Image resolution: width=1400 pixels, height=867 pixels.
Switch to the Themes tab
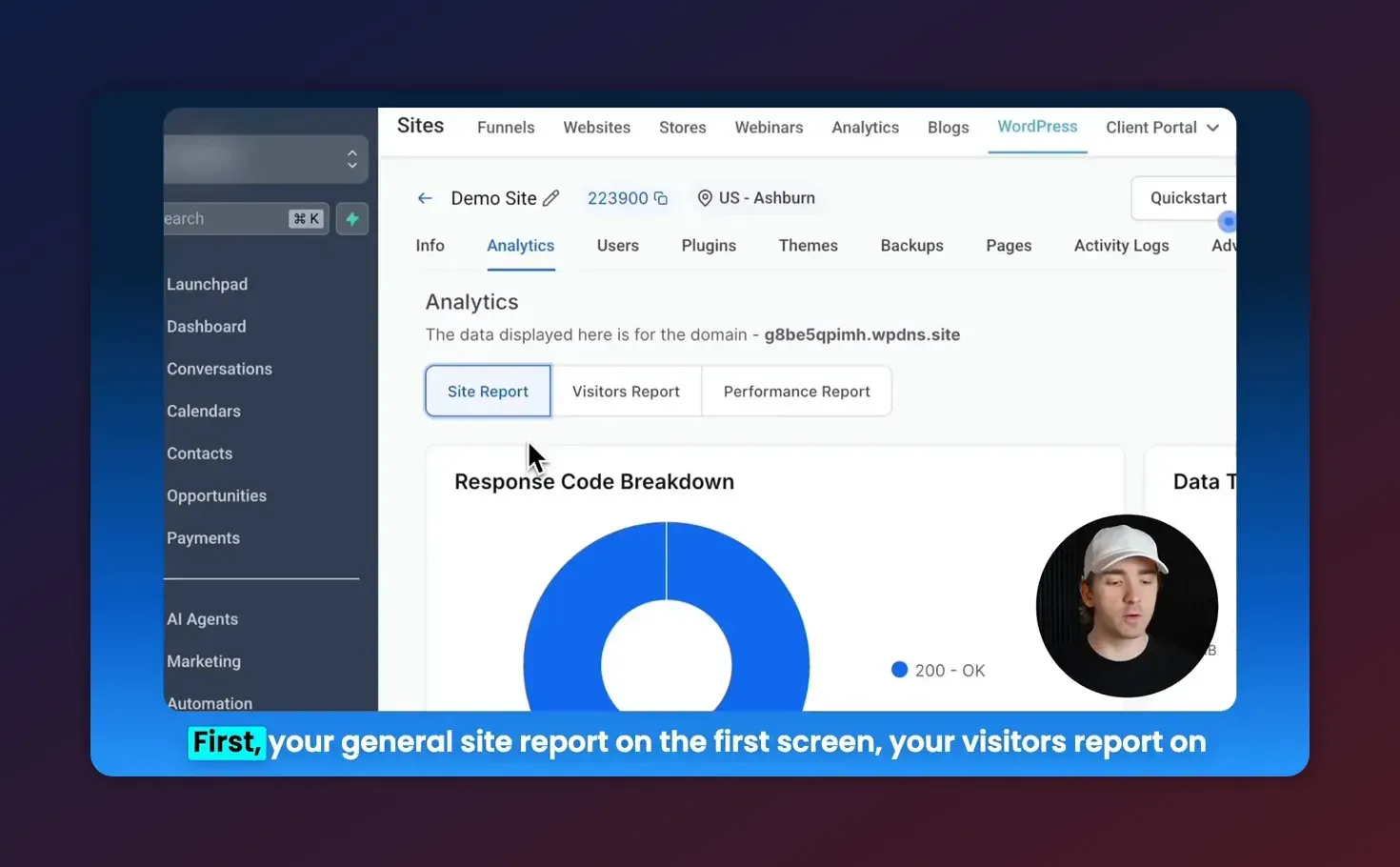click(x=808, y=246)
